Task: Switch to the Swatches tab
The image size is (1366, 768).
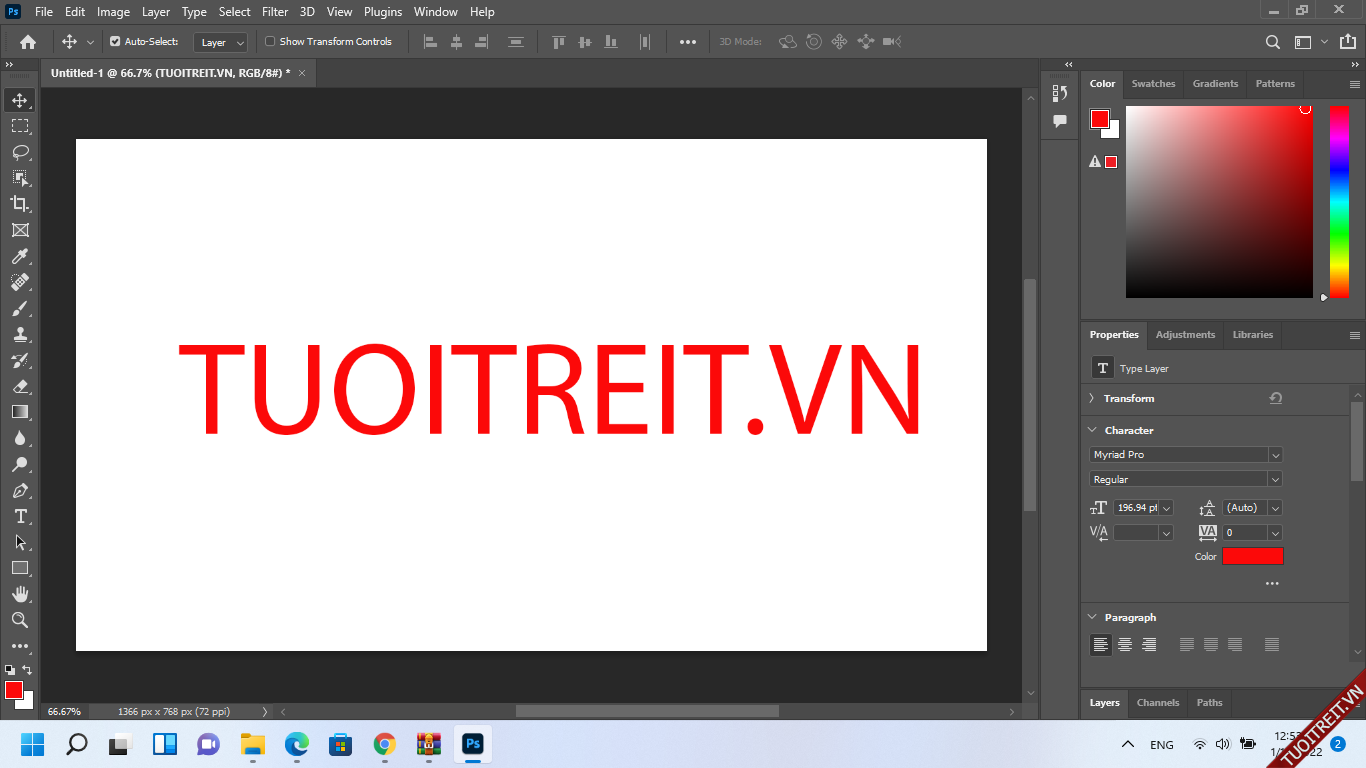Action: (1153, 84)
